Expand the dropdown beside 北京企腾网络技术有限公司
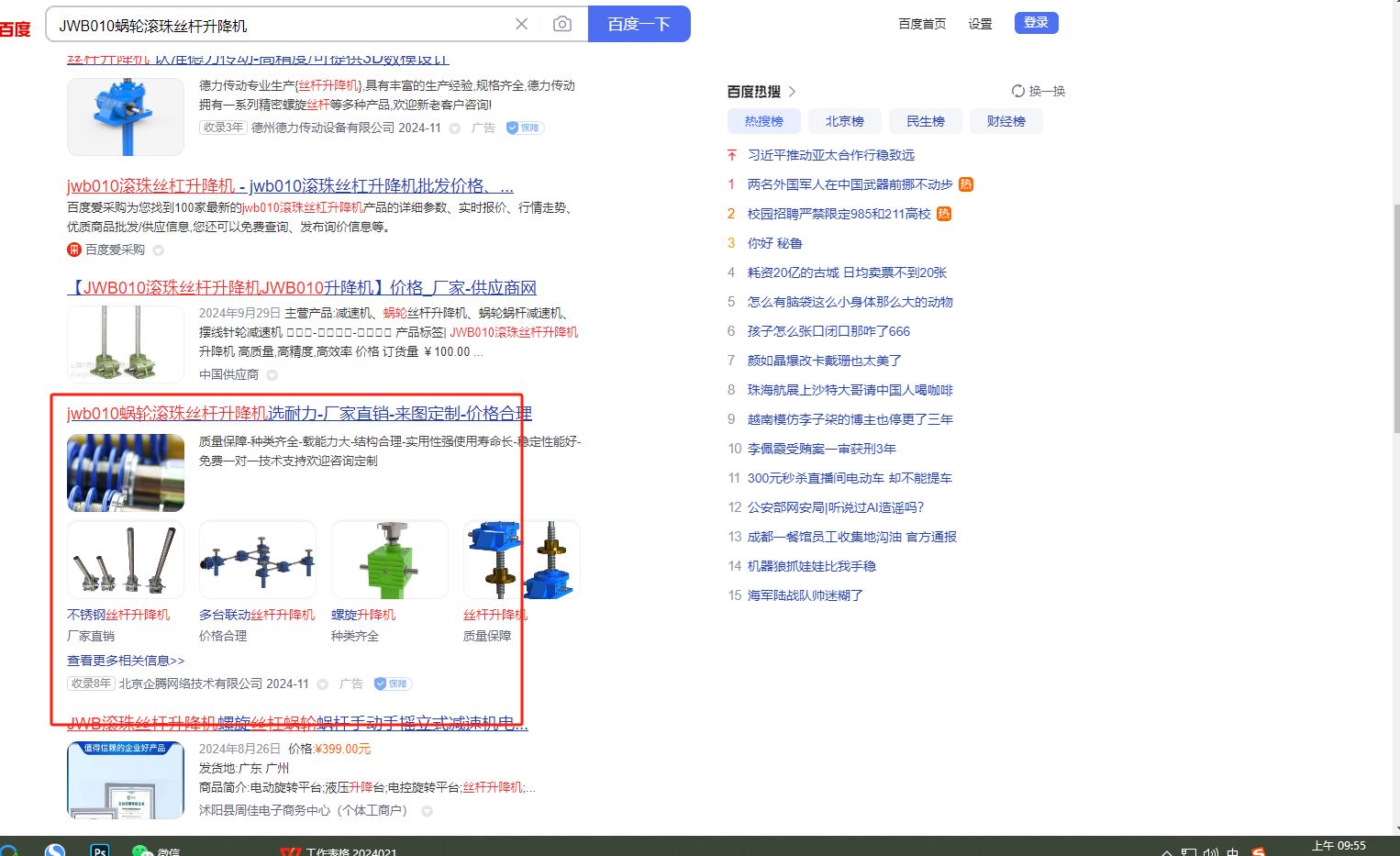This screenshot has height=856, width=1400. (x=322, y=684)
